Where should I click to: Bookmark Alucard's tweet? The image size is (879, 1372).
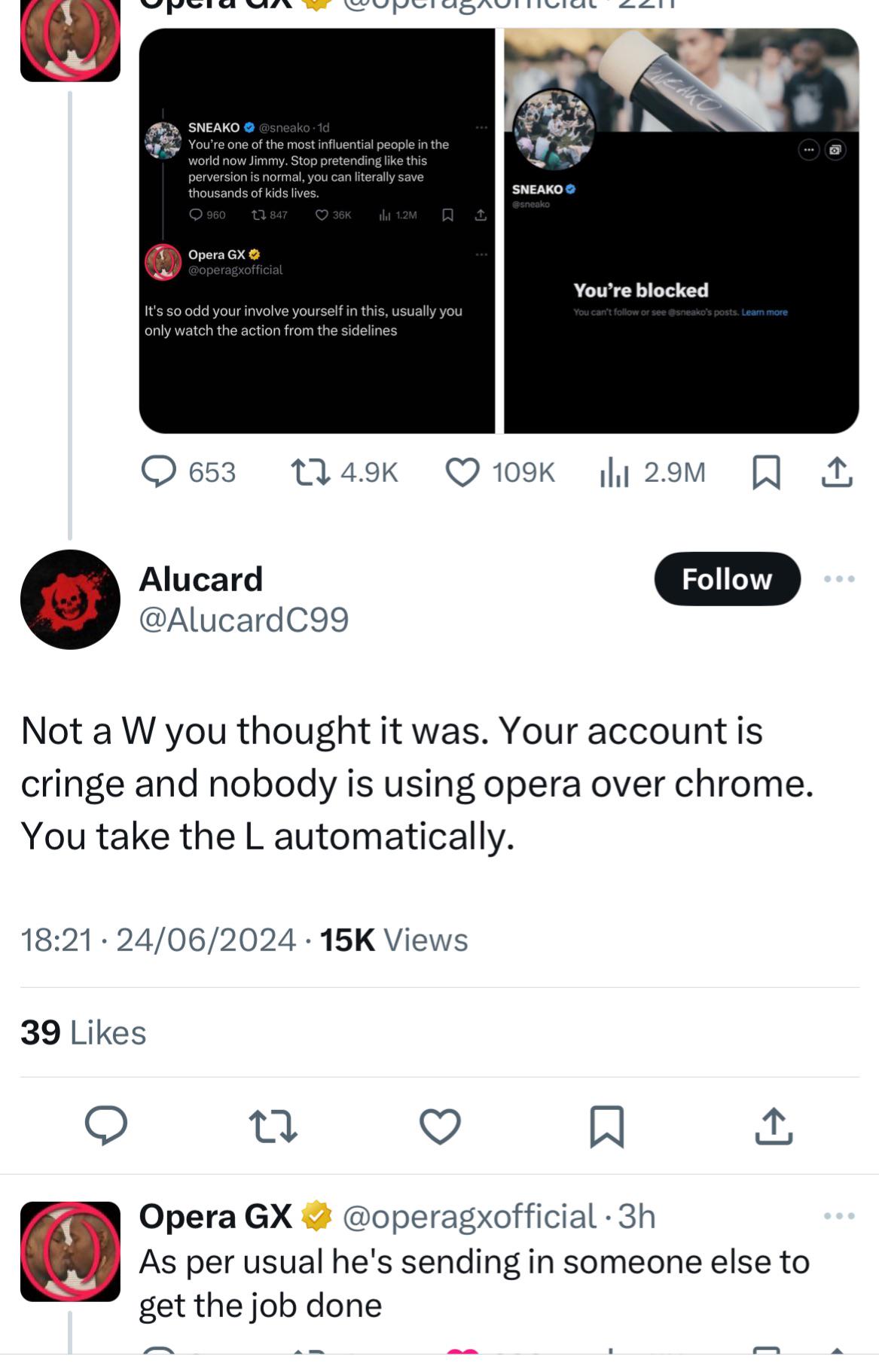pos(606,1126)
